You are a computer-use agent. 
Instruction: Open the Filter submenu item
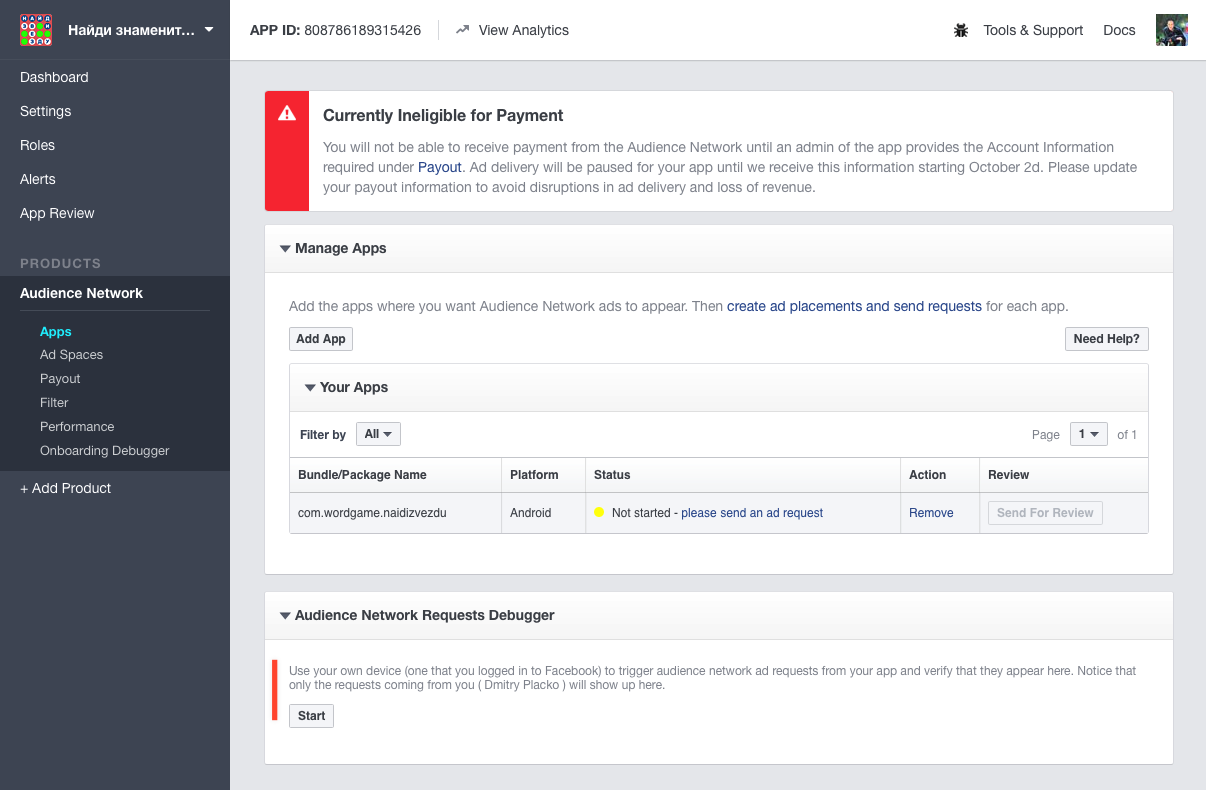point(54,403)
